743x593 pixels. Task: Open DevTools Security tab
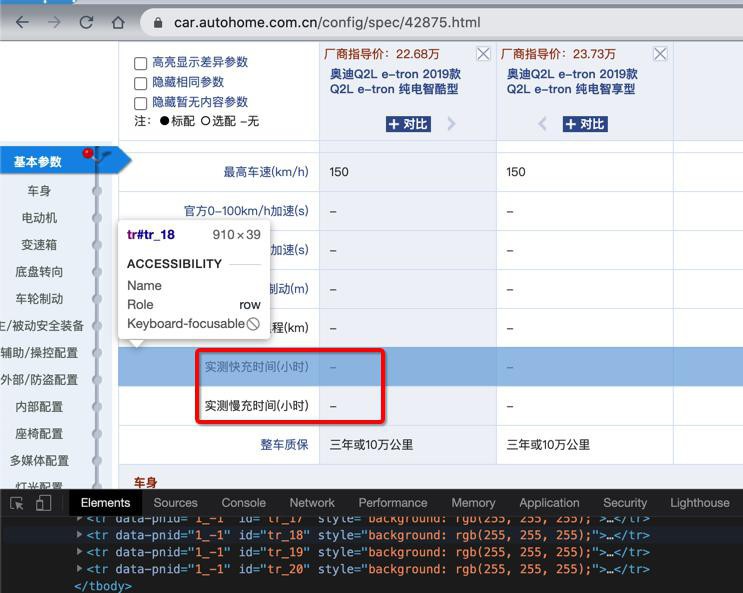coord(625,503)
